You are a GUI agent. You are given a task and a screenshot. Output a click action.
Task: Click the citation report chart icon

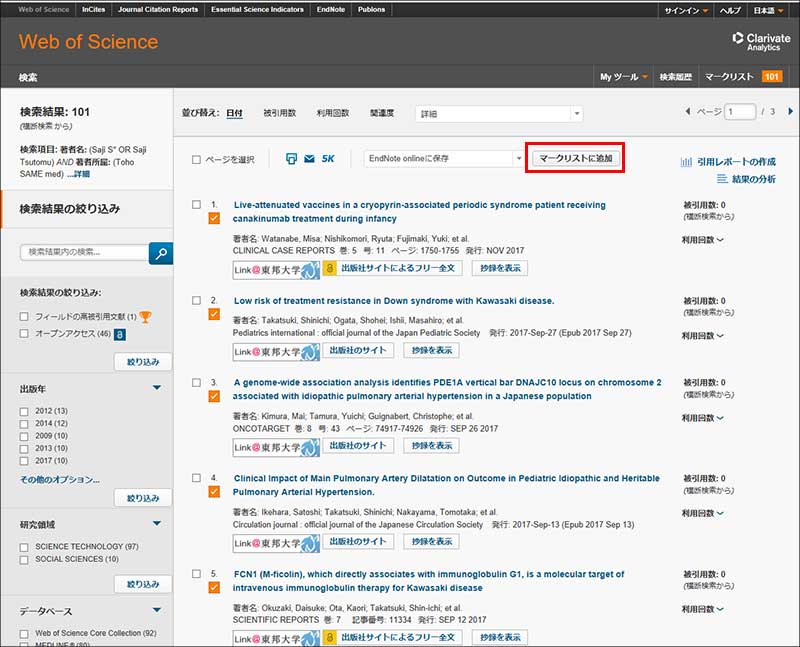click(686, 162)
